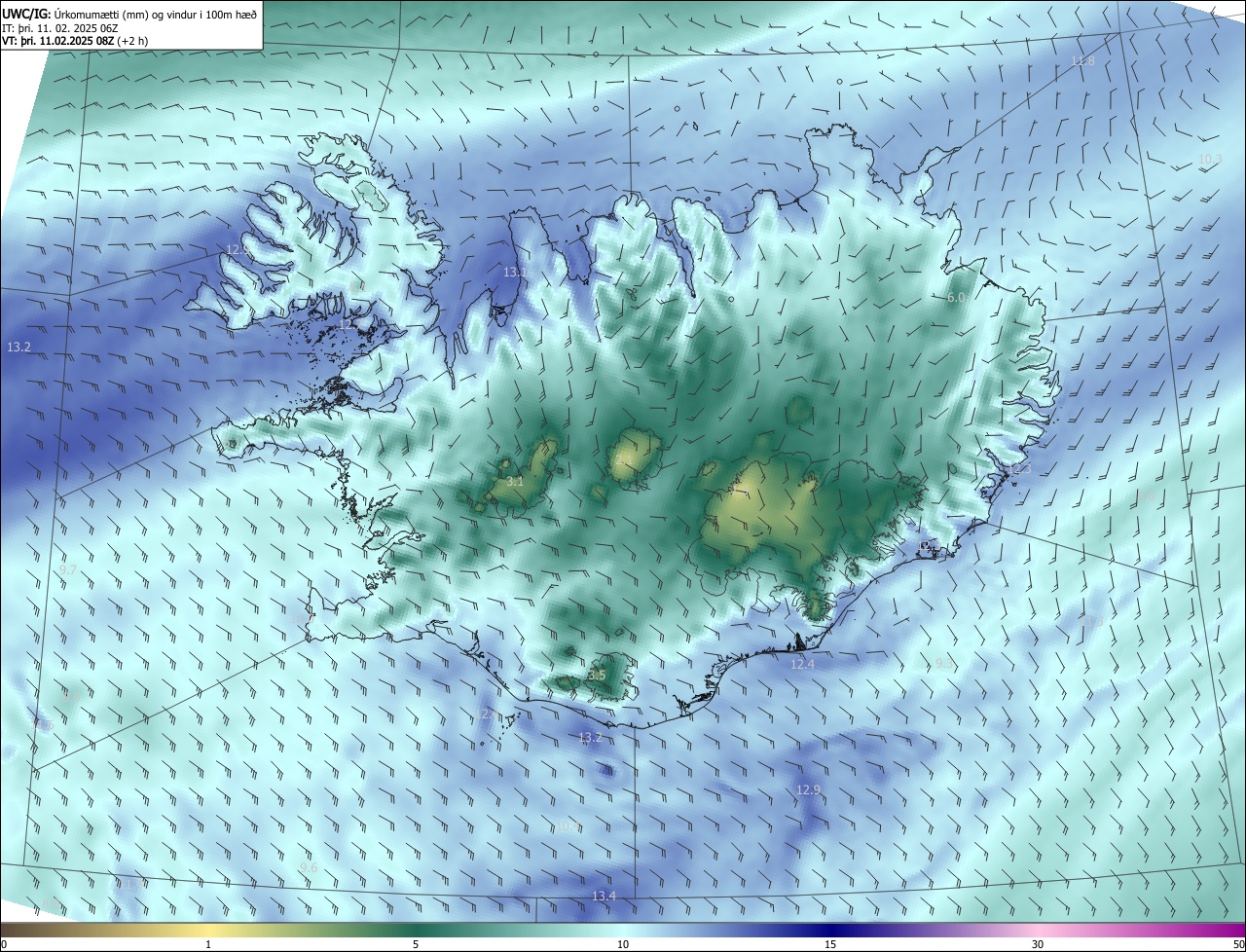
Task: Click the 13.4 value label above the color scale
Action: point(604,896)
